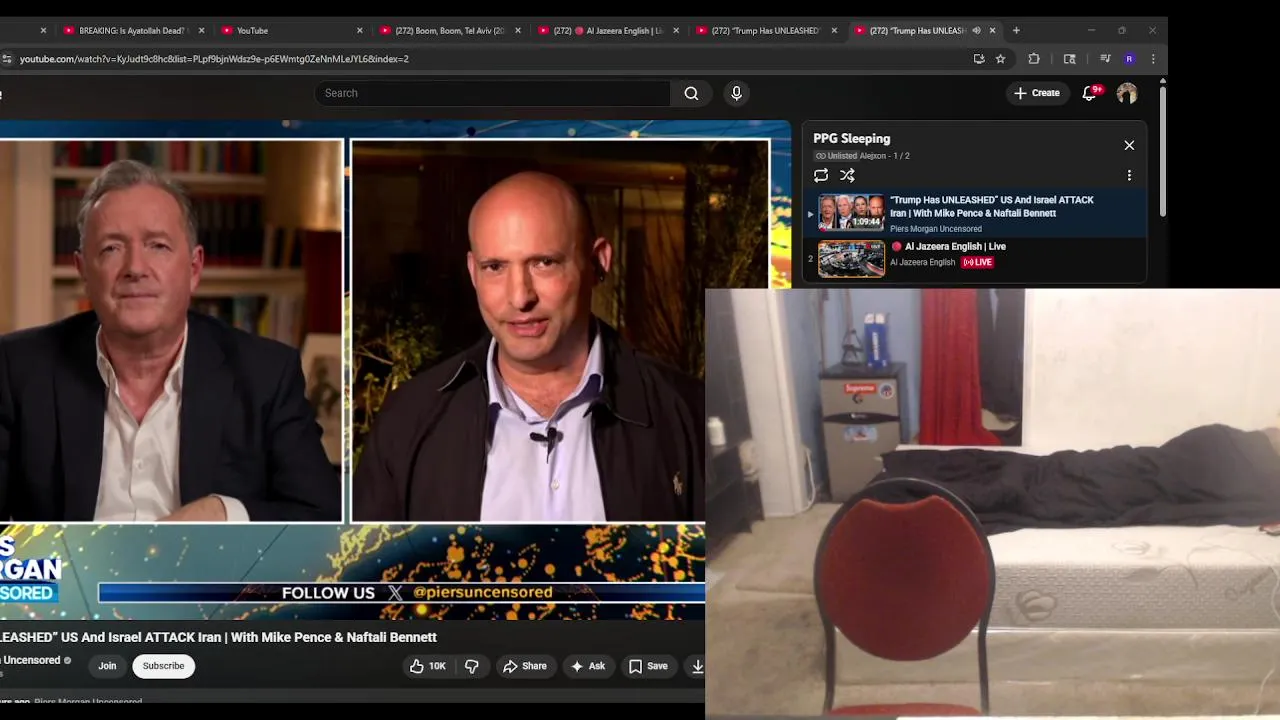This screenshot has width=1280, height=720.
Task: Open the Chrome three-dot menu
Action: [x=1153, y=59]
